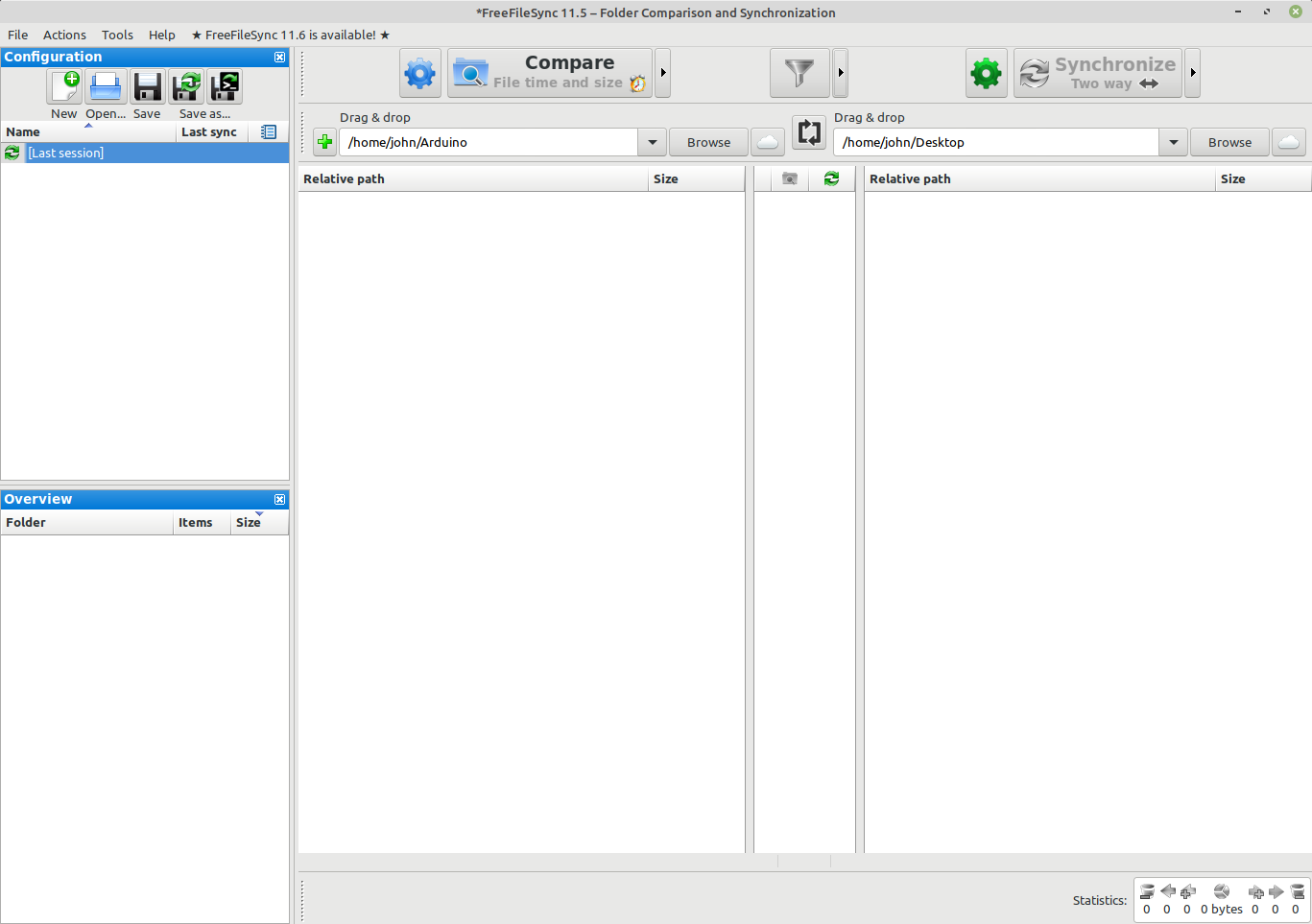Click Overview Items column header
1312x924 pixels.
(x=202, y=522)
